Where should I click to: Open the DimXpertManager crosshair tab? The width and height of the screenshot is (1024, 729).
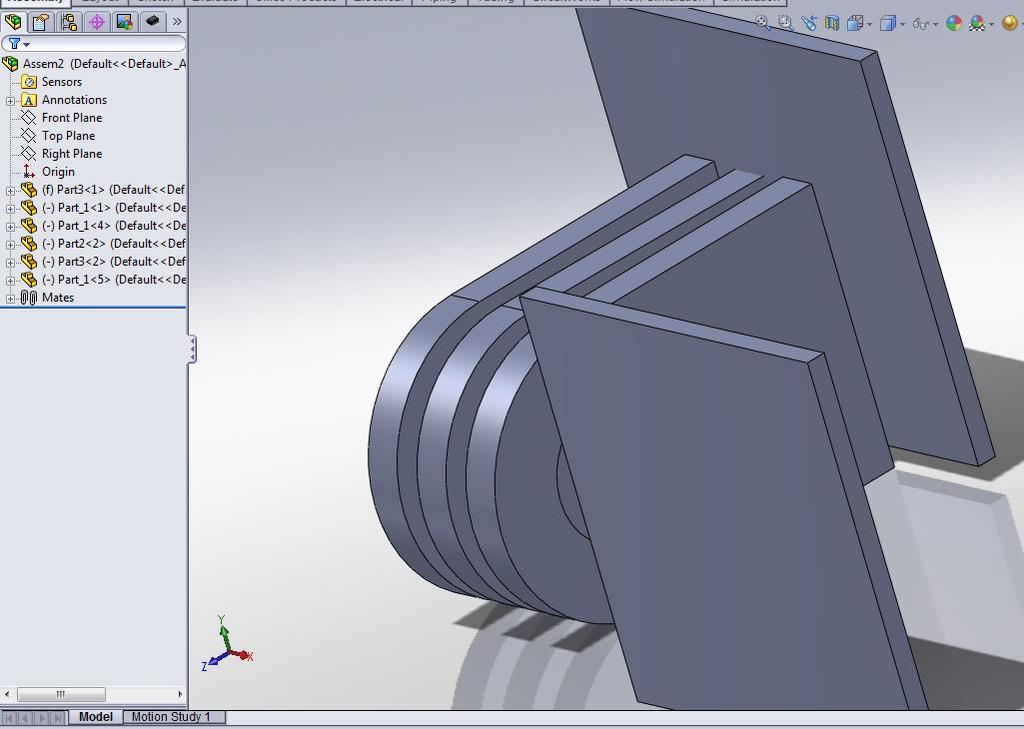(97, 22)
